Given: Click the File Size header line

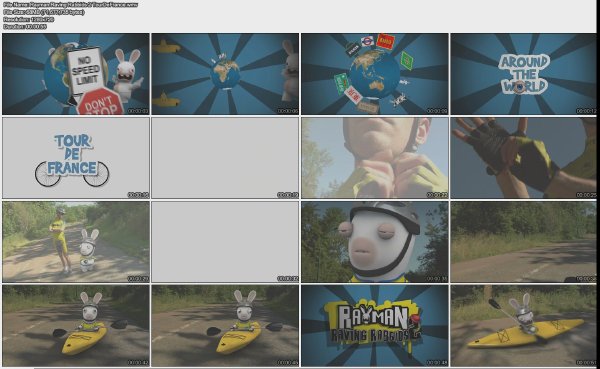Looking at the screenshot, I should [44, 12].
